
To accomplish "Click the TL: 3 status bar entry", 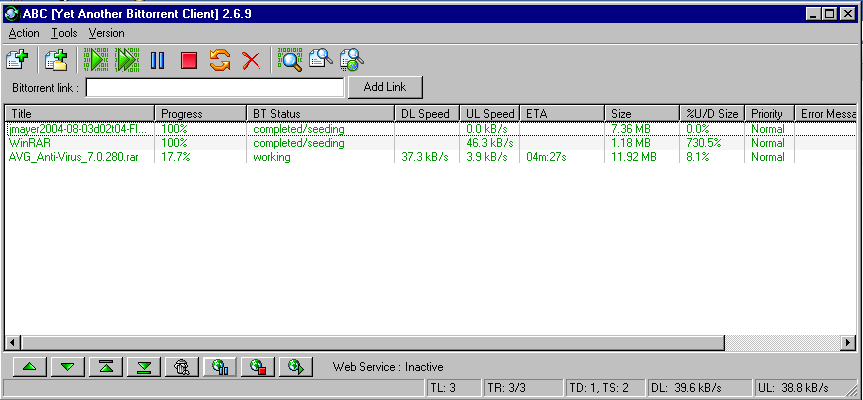I will click(454, 387).
